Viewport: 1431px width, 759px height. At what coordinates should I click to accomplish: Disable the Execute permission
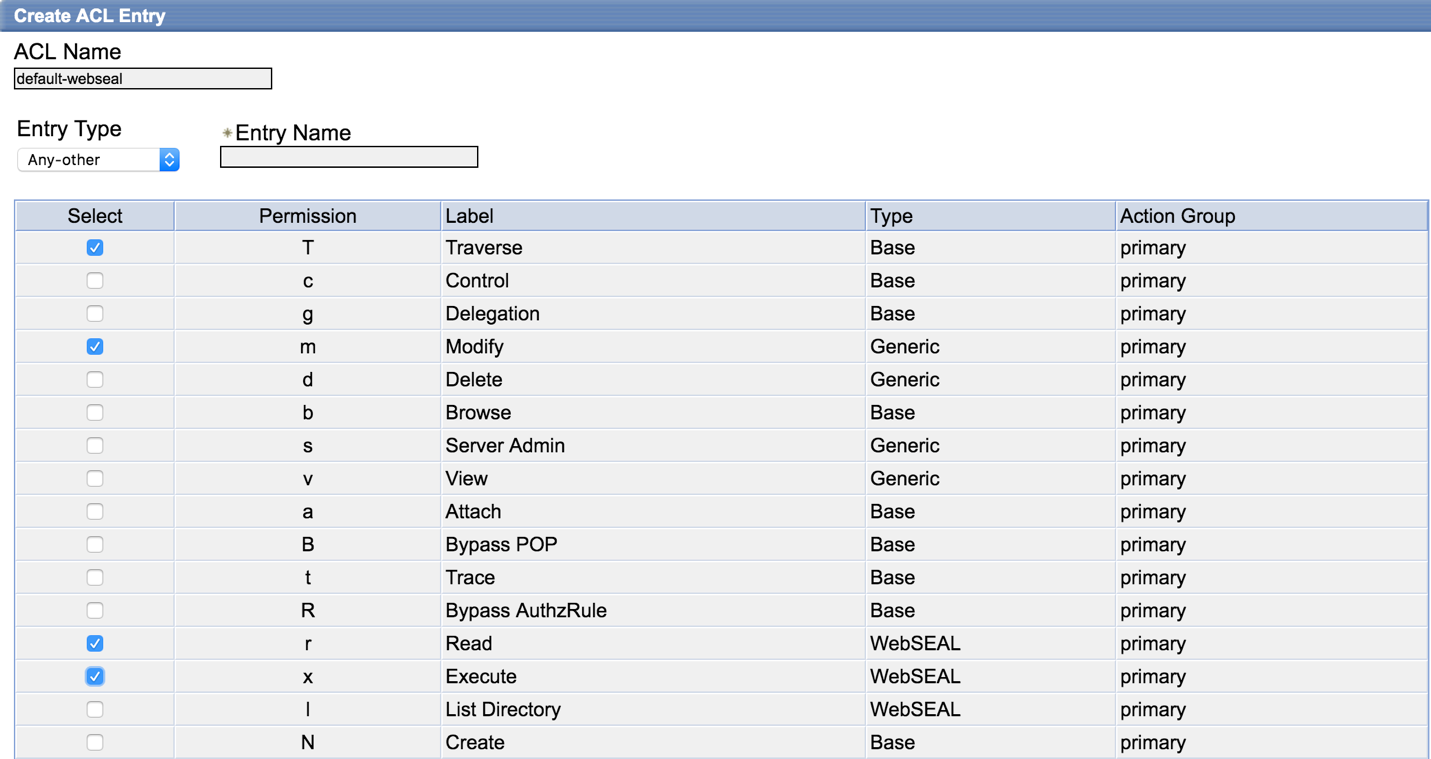pos(94,676)
